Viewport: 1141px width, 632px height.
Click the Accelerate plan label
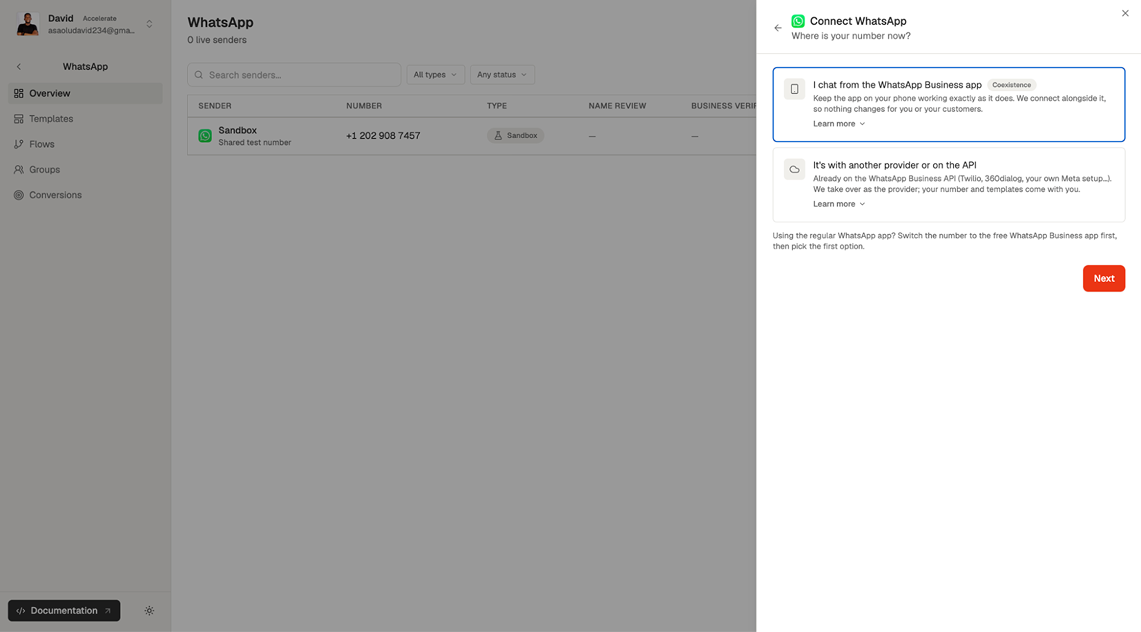[100, 18]
